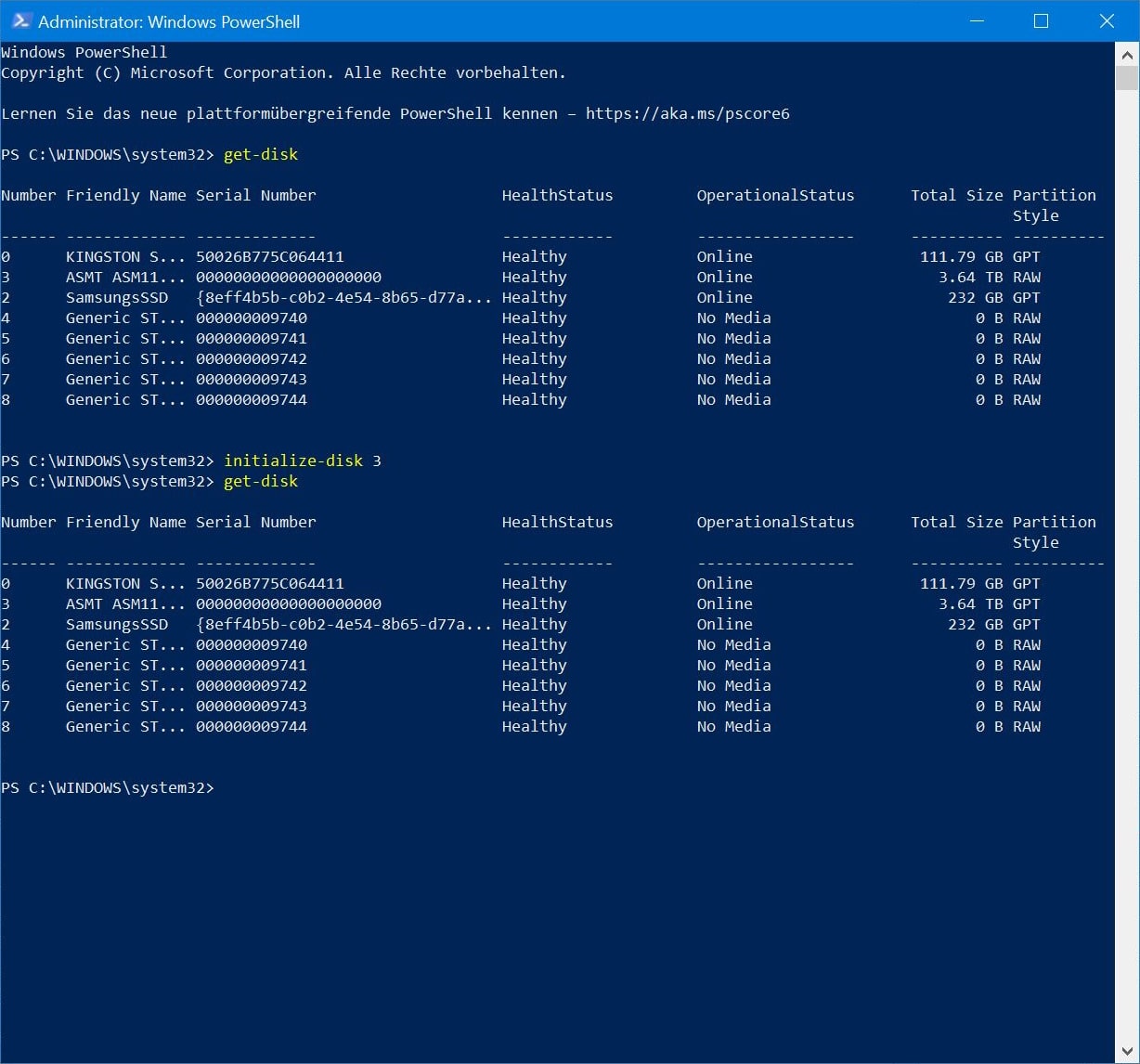1140x1064 pixels.
Task: Click serial 000000009742 in the second table
Action: tap(252, 685)
